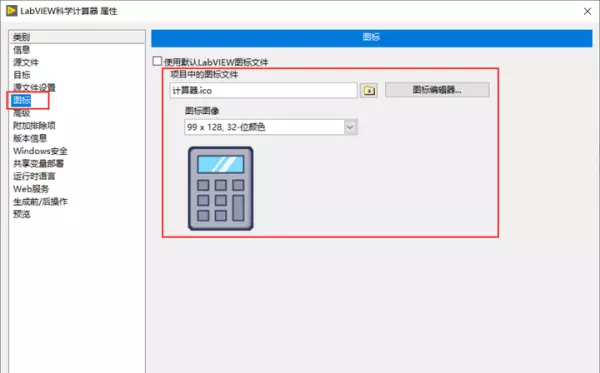Go to the 预览 category
The image size is (600, 373).
click(x=21, y=214)
